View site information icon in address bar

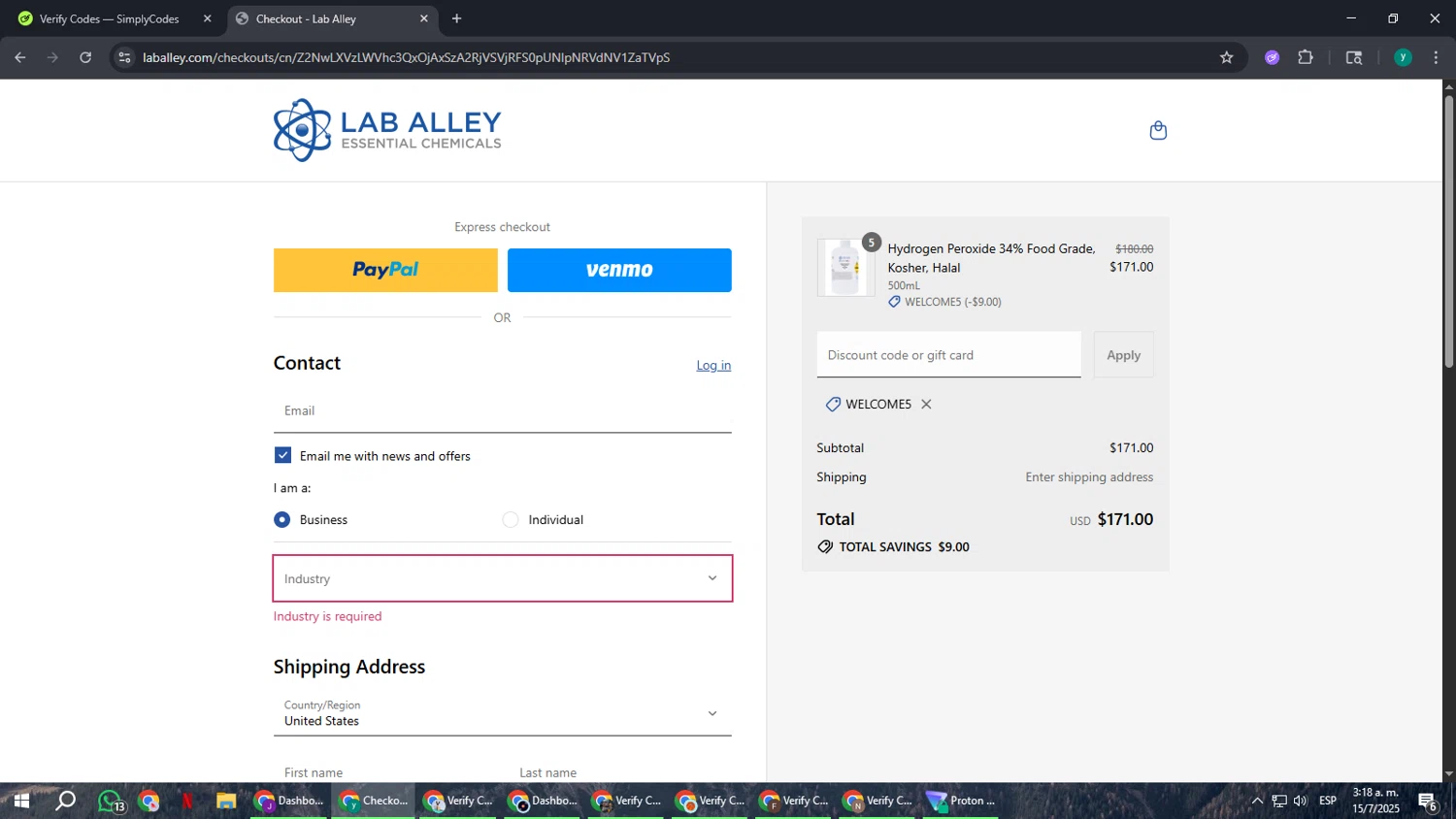click(123, 57)
